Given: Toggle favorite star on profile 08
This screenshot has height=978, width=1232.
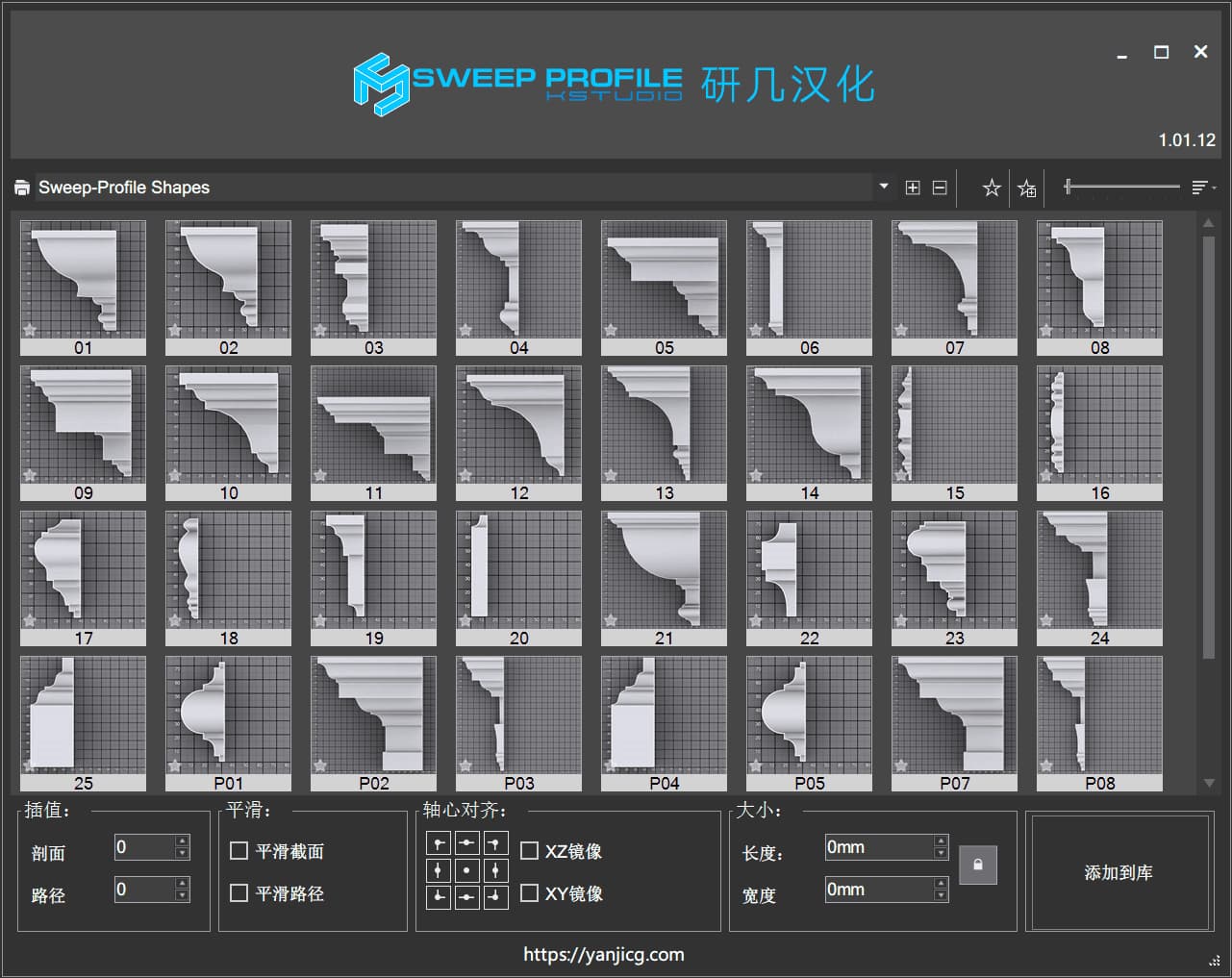Looking at the screenshot, I should [x=1046, y=330].
